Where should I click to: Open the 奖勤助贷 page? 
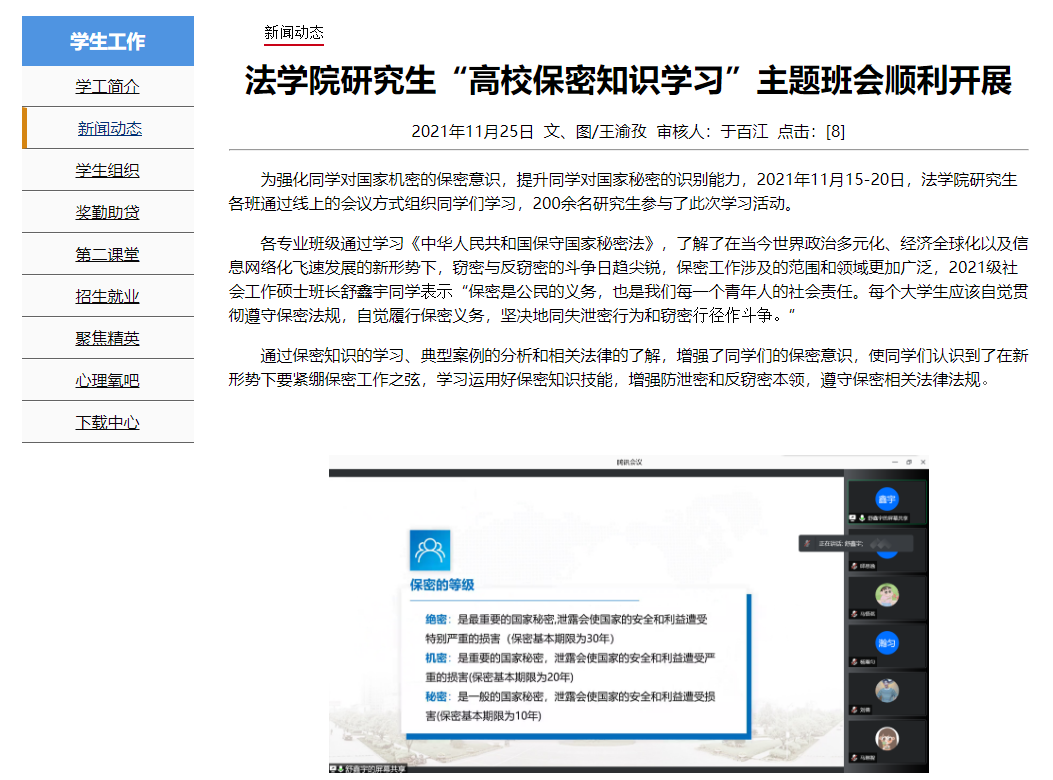point(108,213)
